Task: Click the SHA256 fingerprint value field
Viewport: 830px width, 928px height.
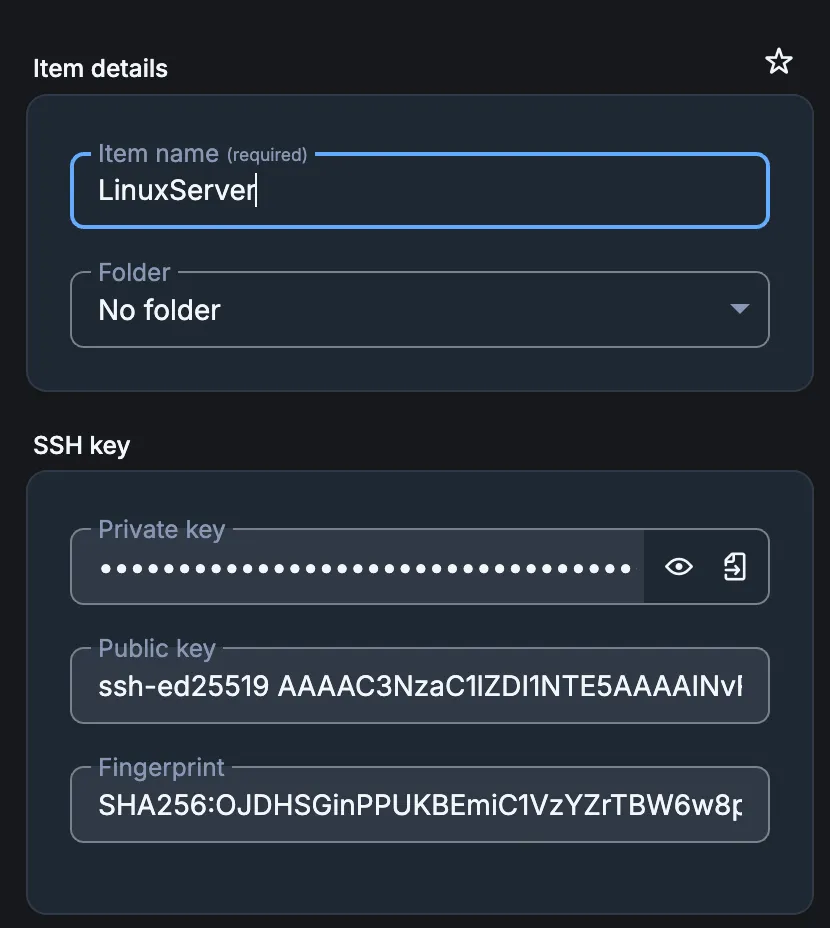Action: (x=420, y=805)
